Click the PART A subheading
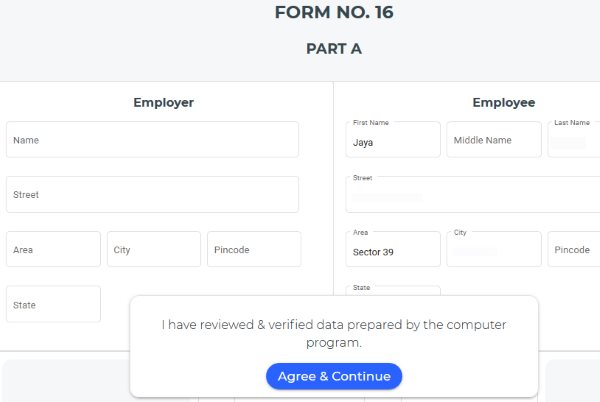600x402 pixels. (x=334, y=48)
